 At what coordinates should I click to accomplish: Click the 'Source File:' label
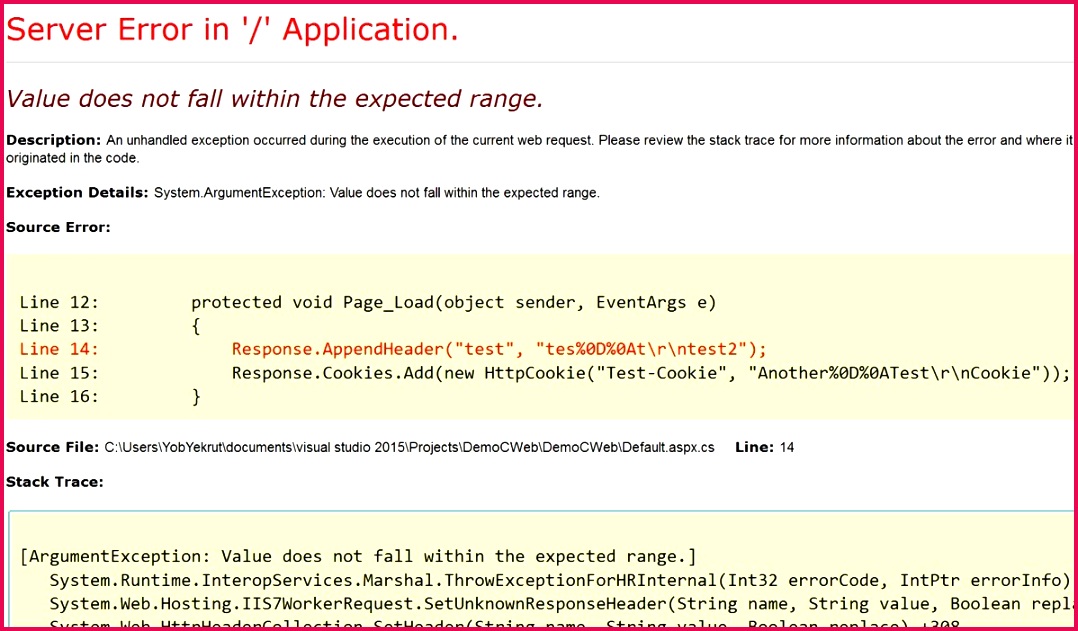pyautogui.click(x=53, y=447)
